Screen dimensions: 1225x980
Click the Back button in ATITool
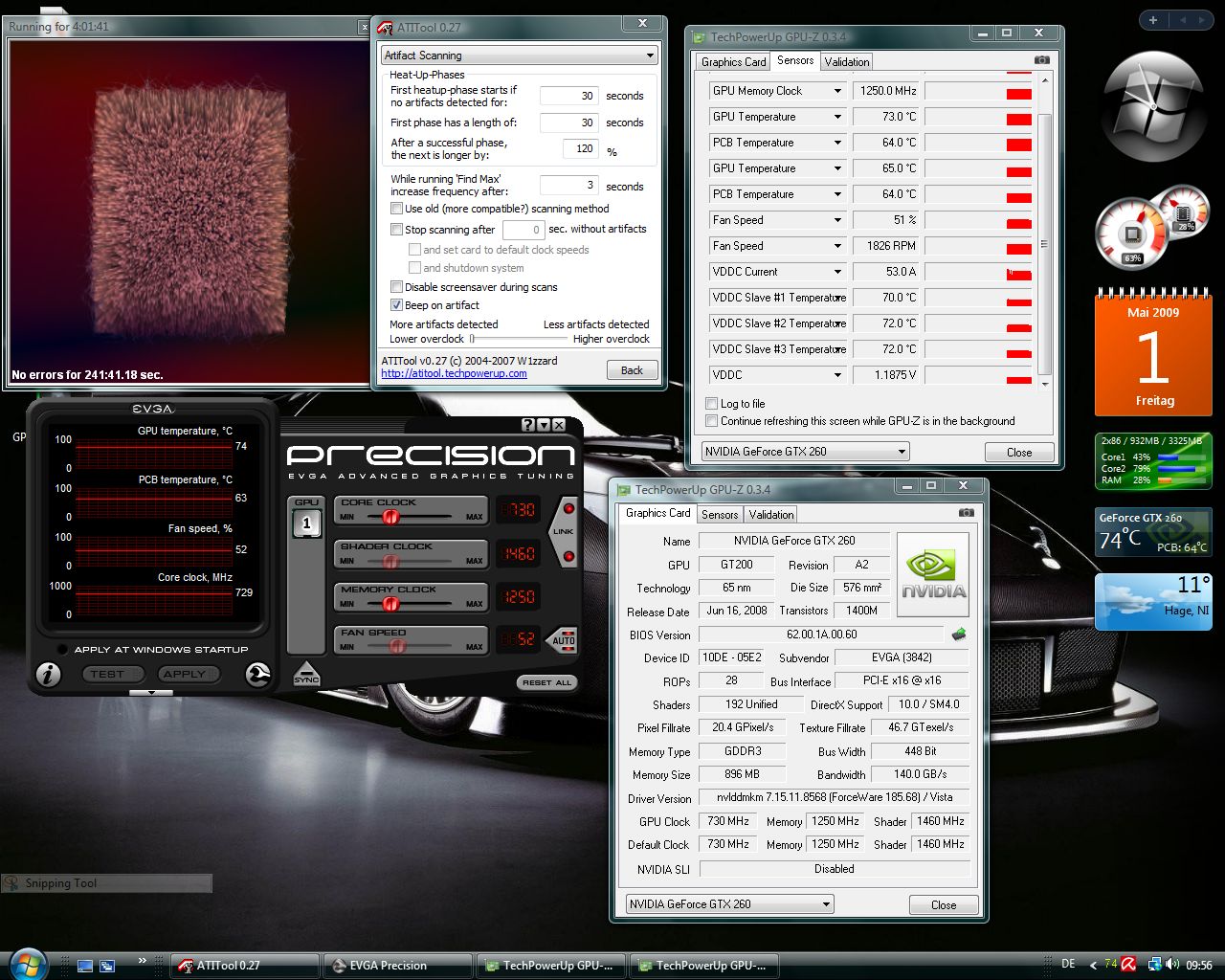tap(632, 370)
